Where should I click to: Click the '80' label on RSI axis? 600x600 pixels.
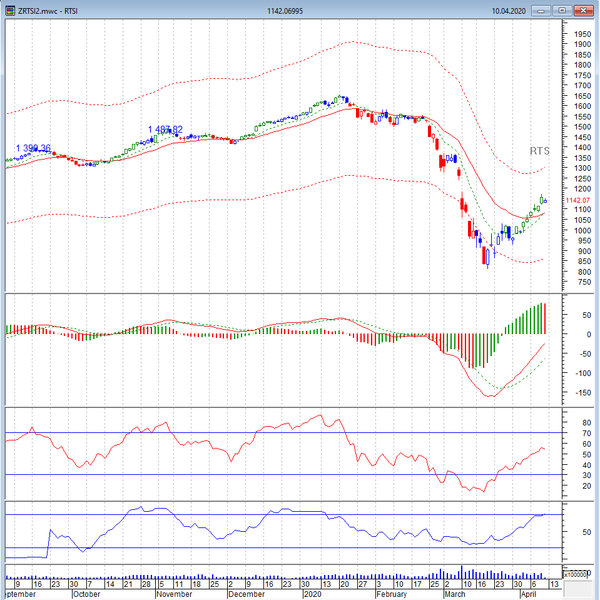587,423
